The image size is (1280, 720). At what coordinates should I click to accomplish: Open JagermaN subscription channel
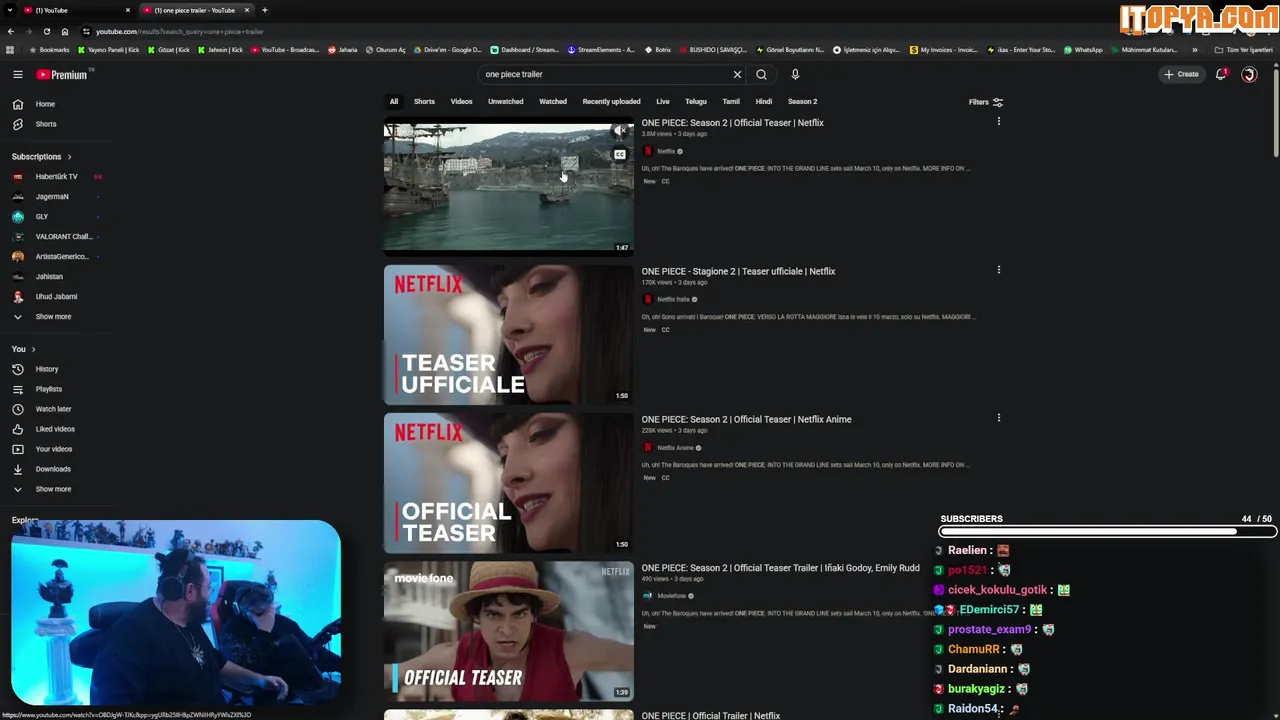[52, 197]
